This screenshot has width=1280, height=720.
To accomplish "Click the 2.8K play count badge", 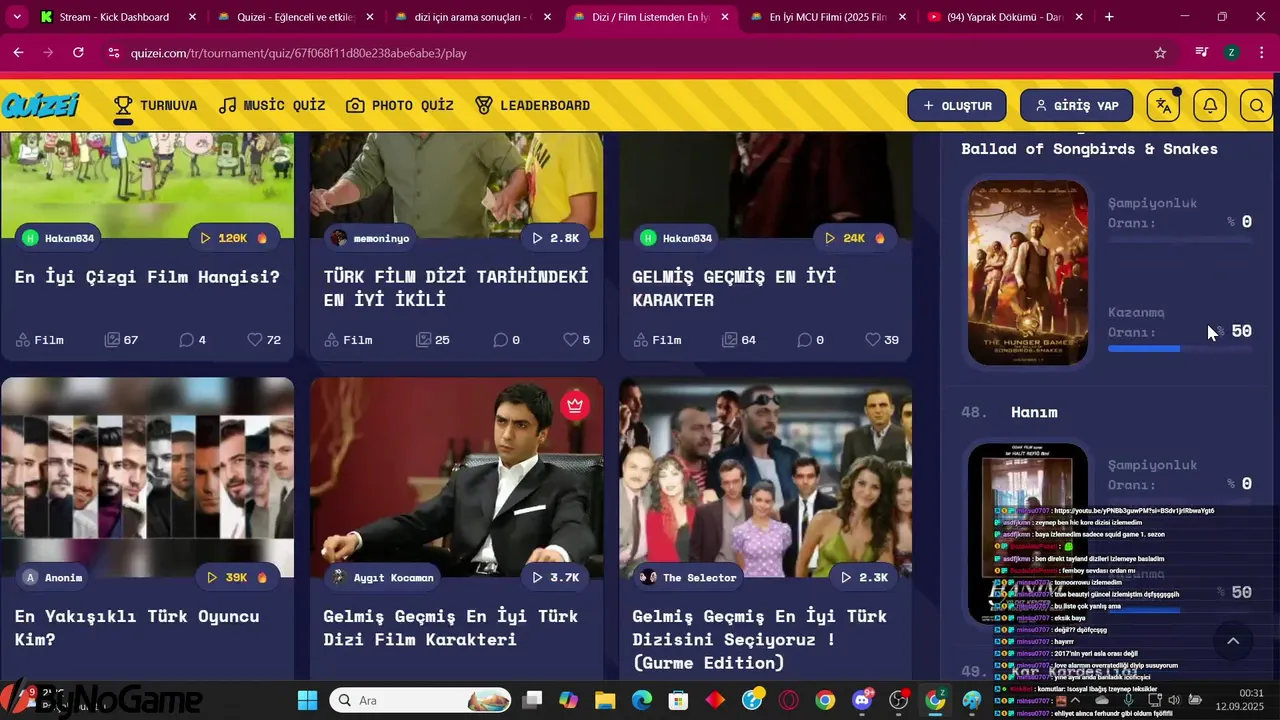I will [556, 238].
